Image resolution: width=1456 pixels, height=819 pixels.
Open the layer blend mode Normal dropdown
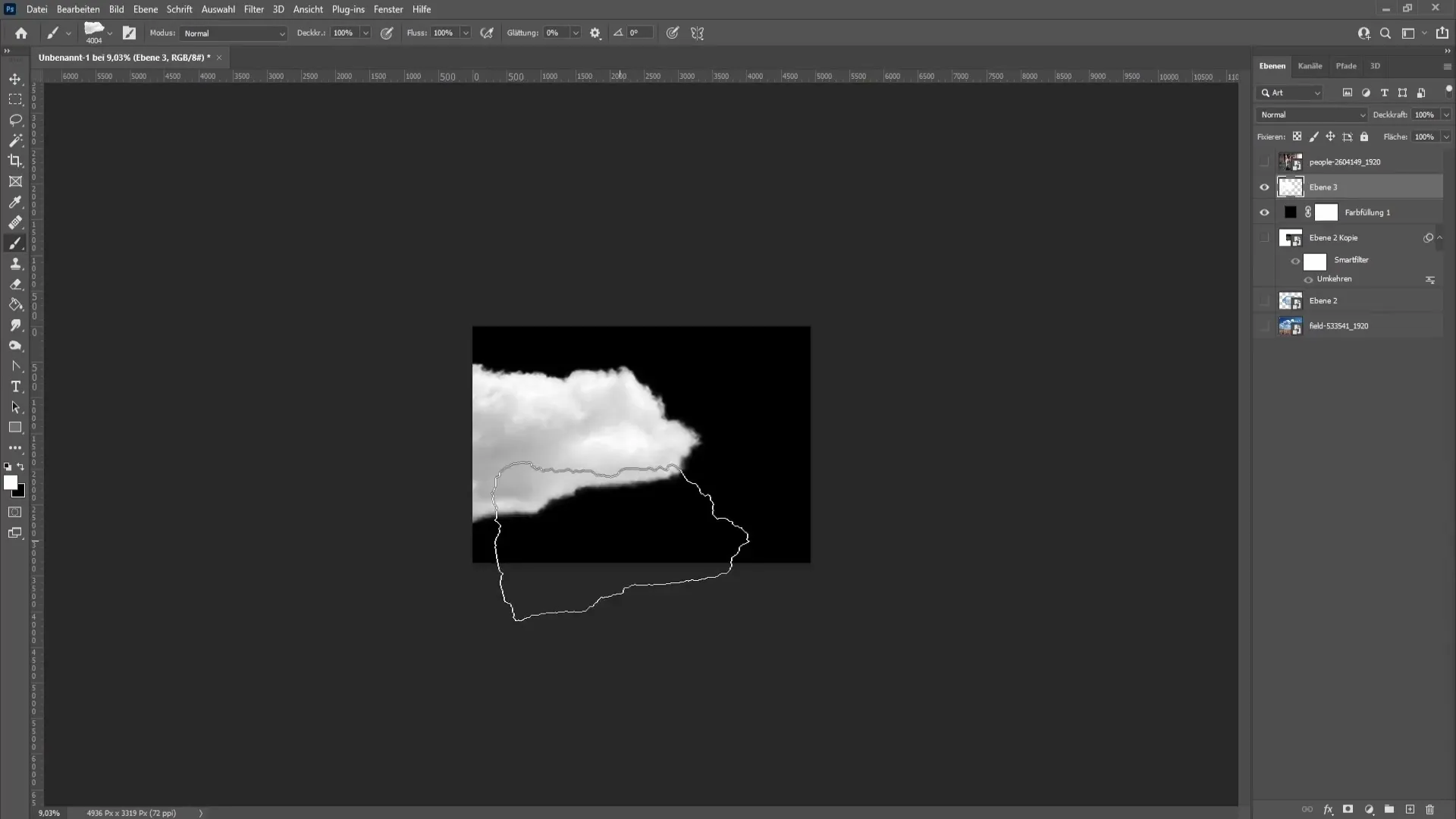click(1312, 115)
